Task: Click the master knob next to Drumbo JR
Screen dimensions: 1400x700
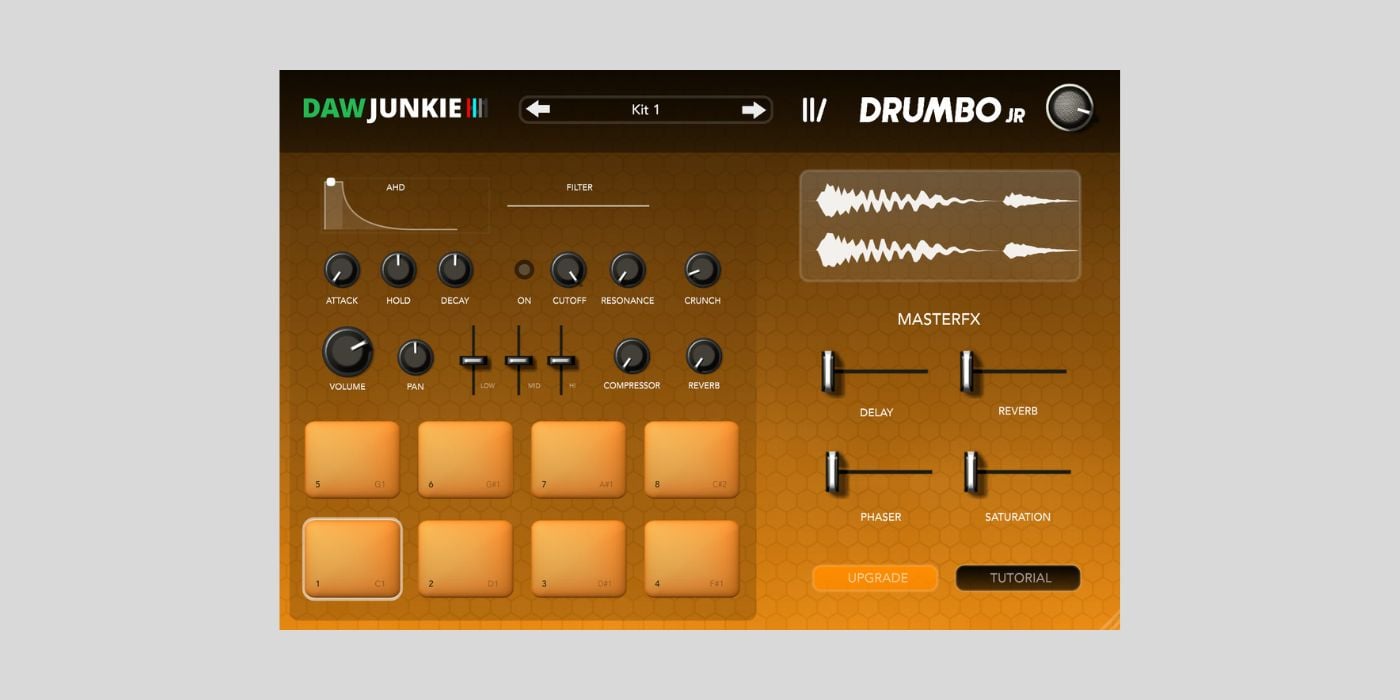Action: point(1070,107)
